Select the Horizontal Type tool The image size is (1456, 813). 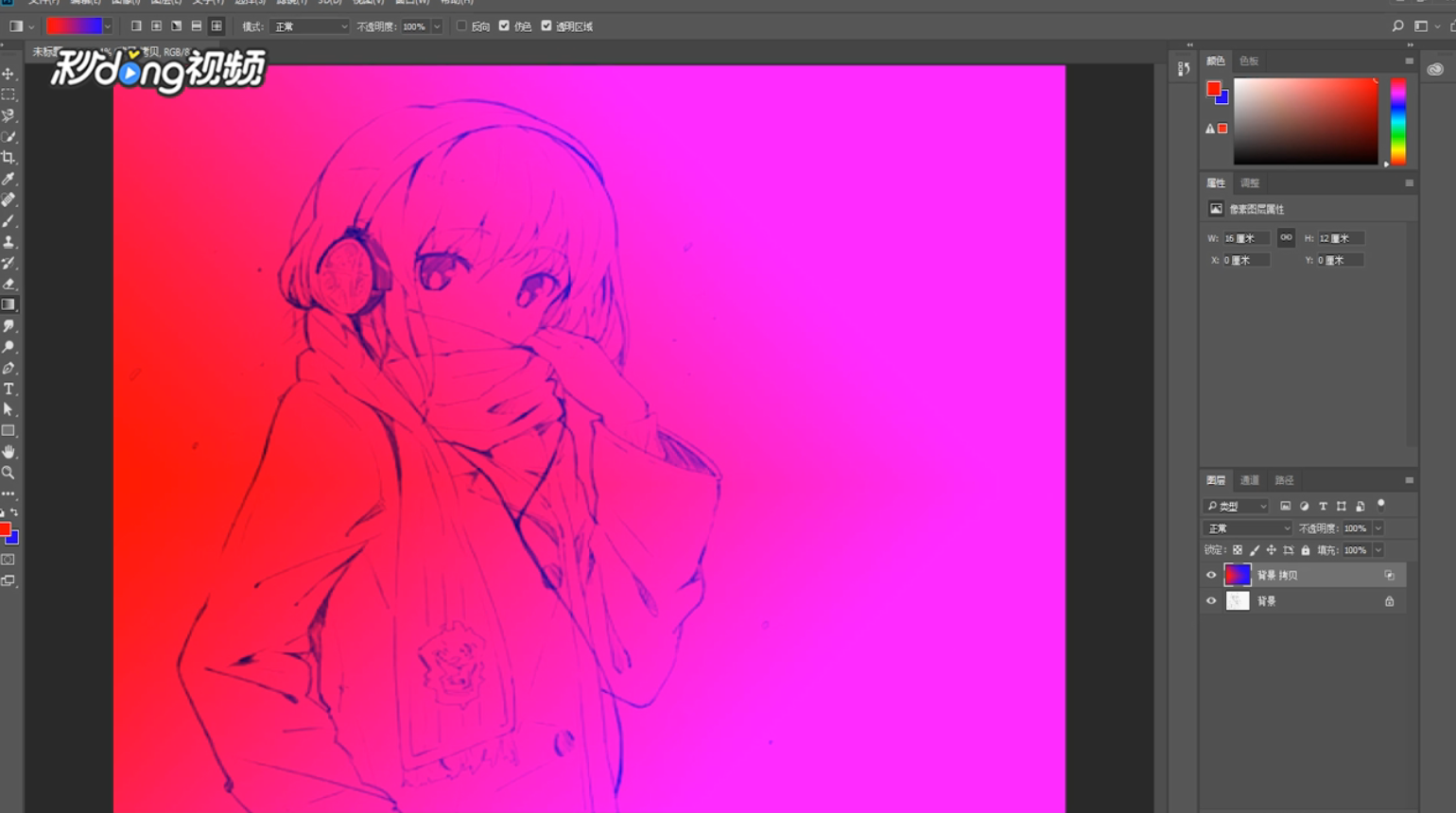click(9, 389)
